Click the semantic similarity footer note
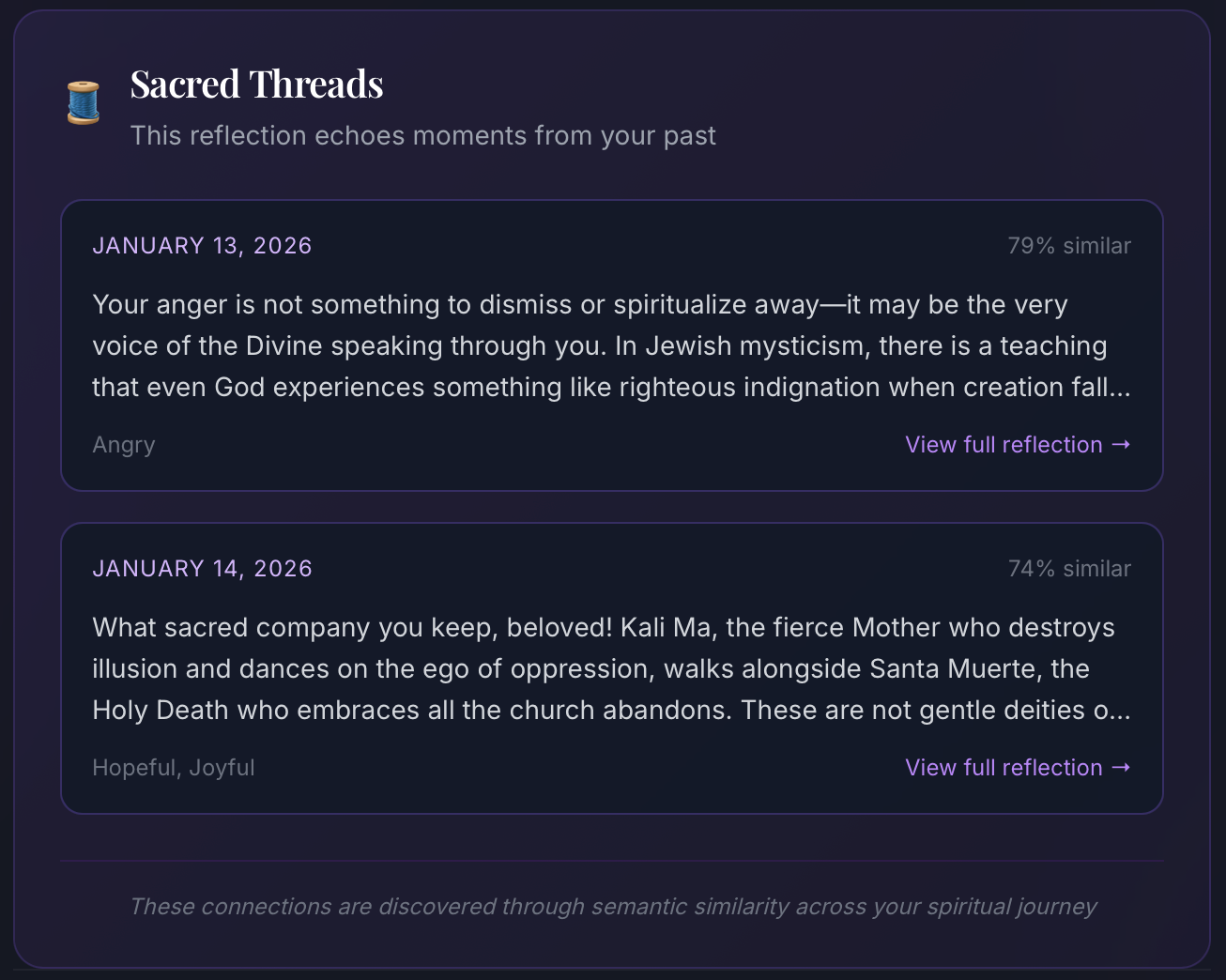Viewport: 1226px width, 980px height. [613, 907]
